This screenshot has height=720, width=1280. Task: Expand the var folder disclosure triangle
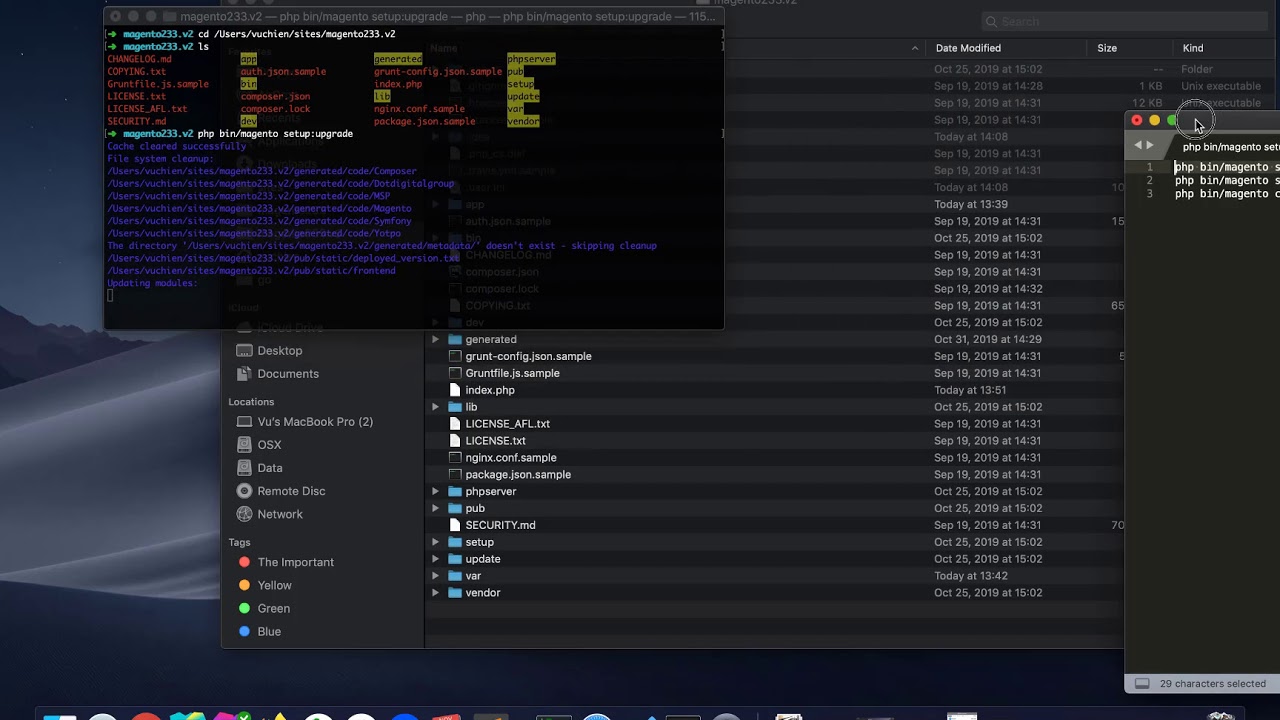point(435,576)
